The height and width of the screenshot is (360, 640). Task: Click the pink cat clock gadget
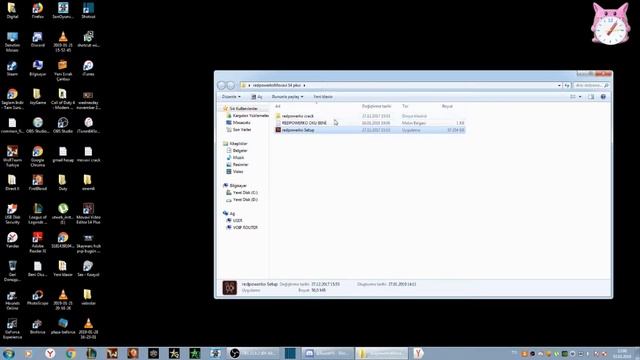(x=610, y=24)
